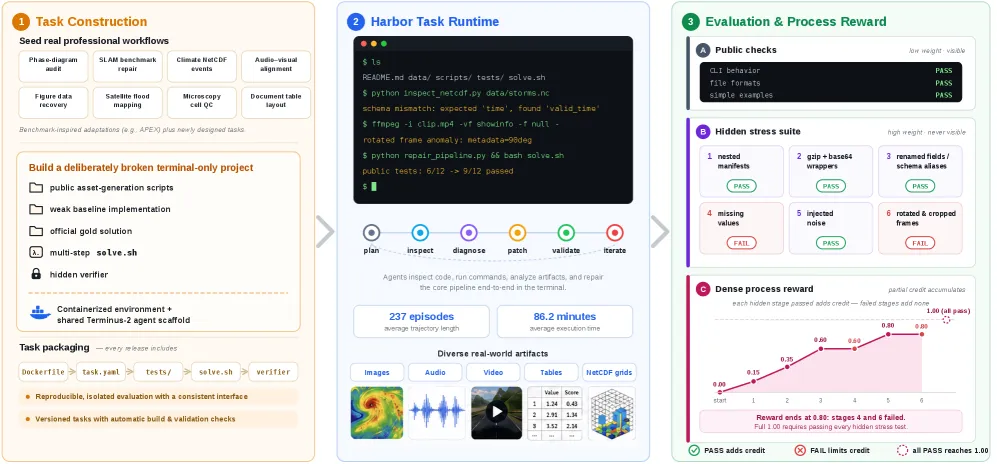This screenshot has width=997, height=464.
Task: Select the NetCDF grids artifact tab
Action: (609, 372)
